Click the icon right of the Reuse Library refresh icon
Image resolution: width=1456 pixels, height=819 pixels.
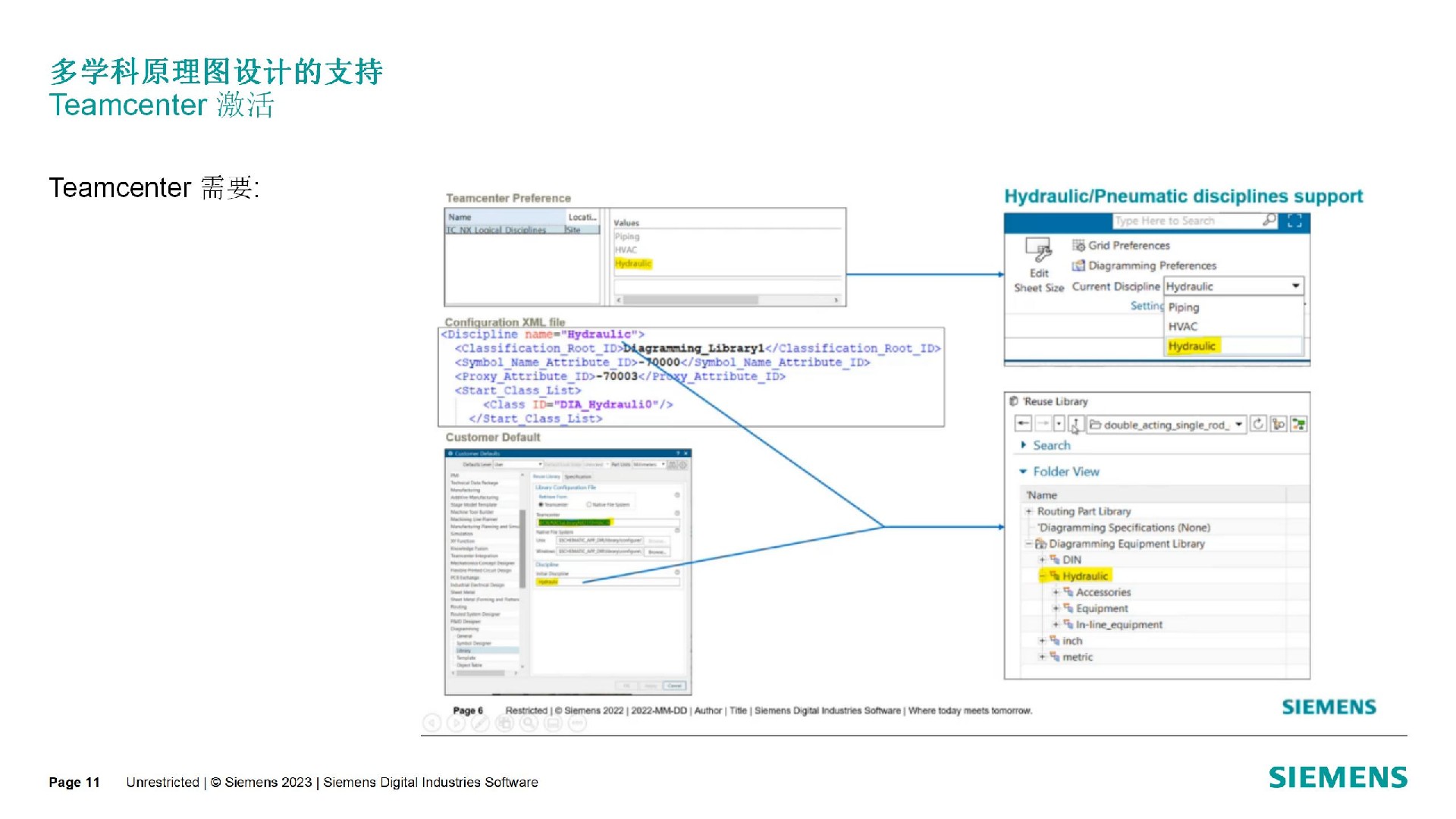click(x=1279, y=424)
